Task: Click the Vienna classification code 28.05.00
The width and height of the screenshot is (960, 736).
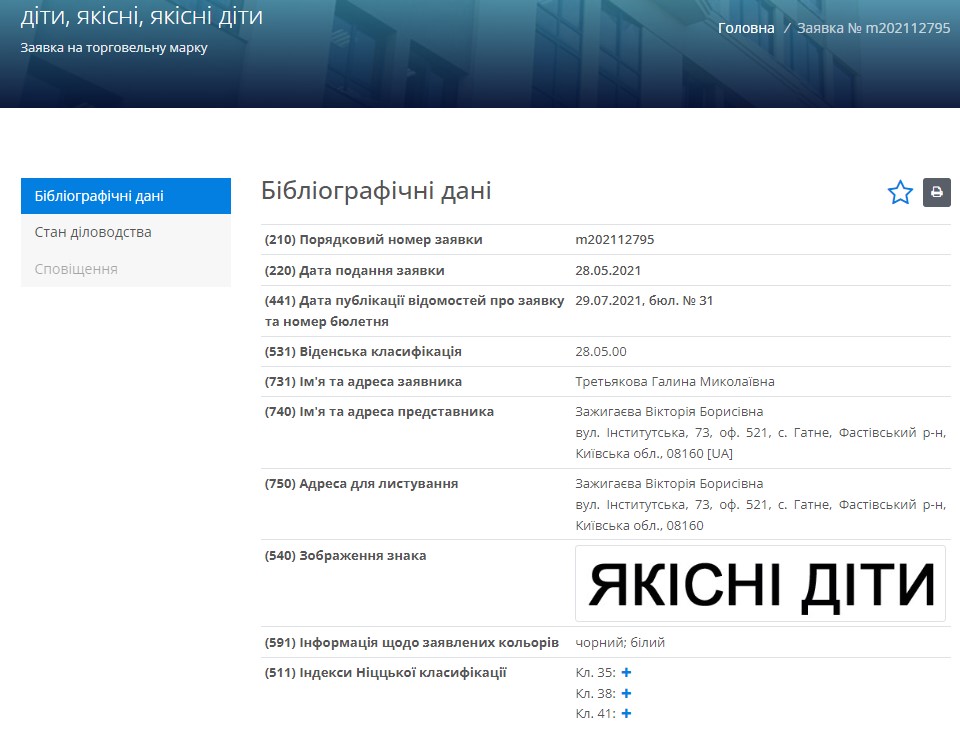Action: point(601,351)
